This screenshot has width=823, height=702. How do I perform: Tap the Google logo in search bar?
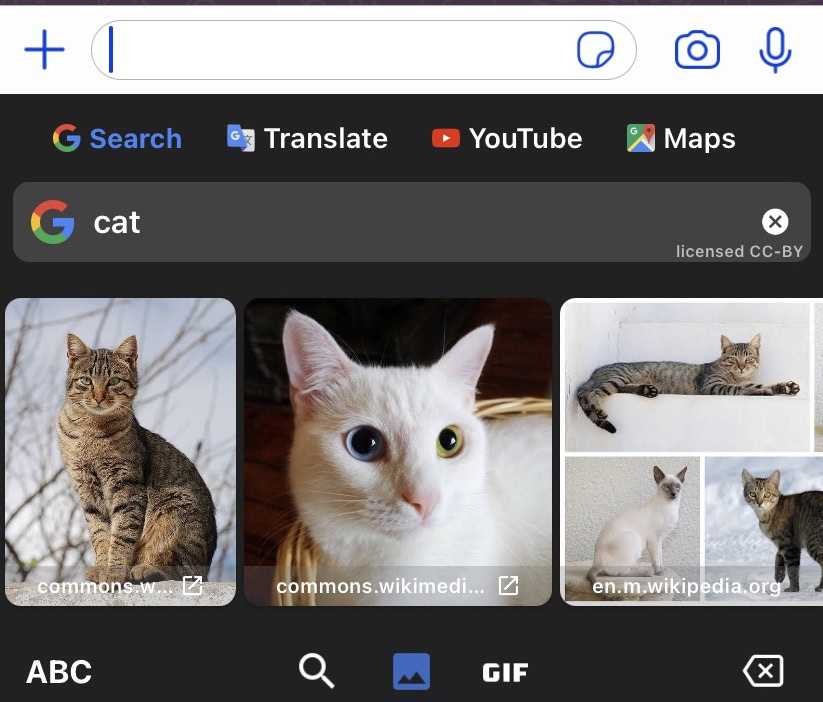52,222
